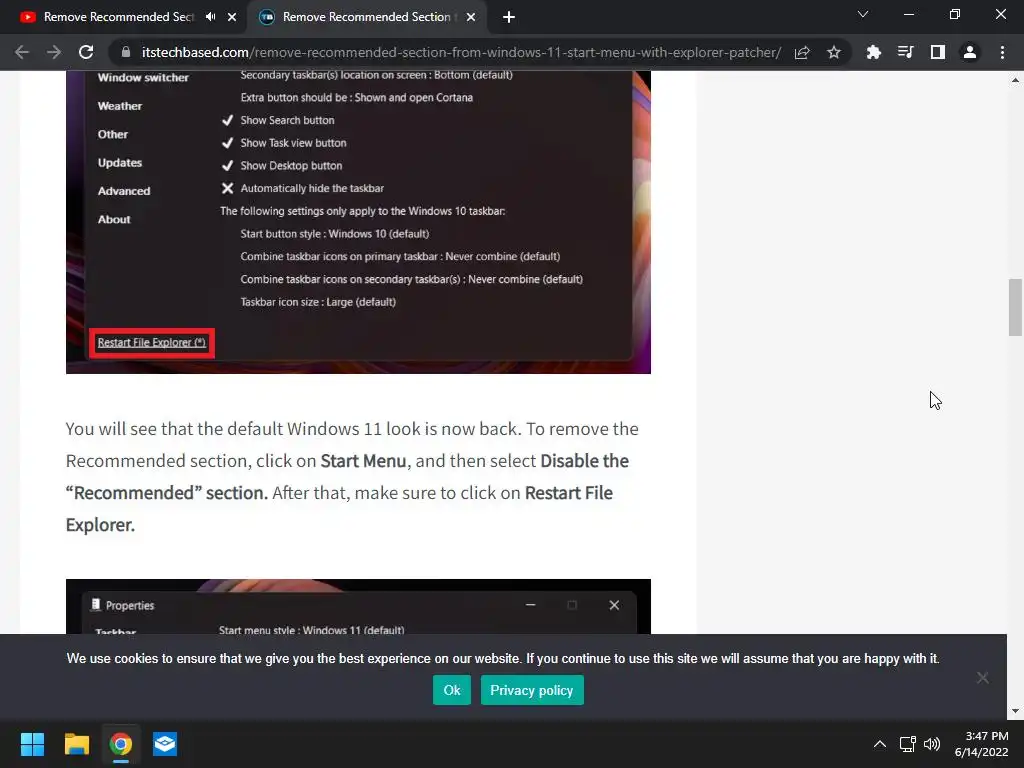Open the Windows Start menu
This screenshot has height=768, width=1024.
point(32,744)
